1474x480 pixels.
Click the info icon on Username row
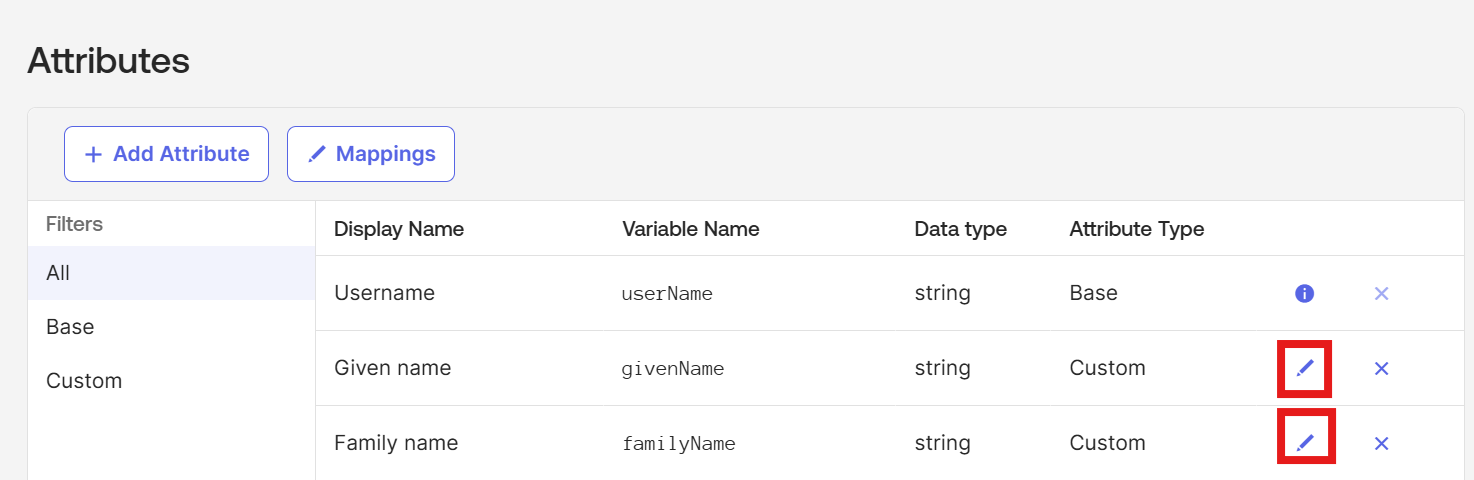[x=1304, y=294]
